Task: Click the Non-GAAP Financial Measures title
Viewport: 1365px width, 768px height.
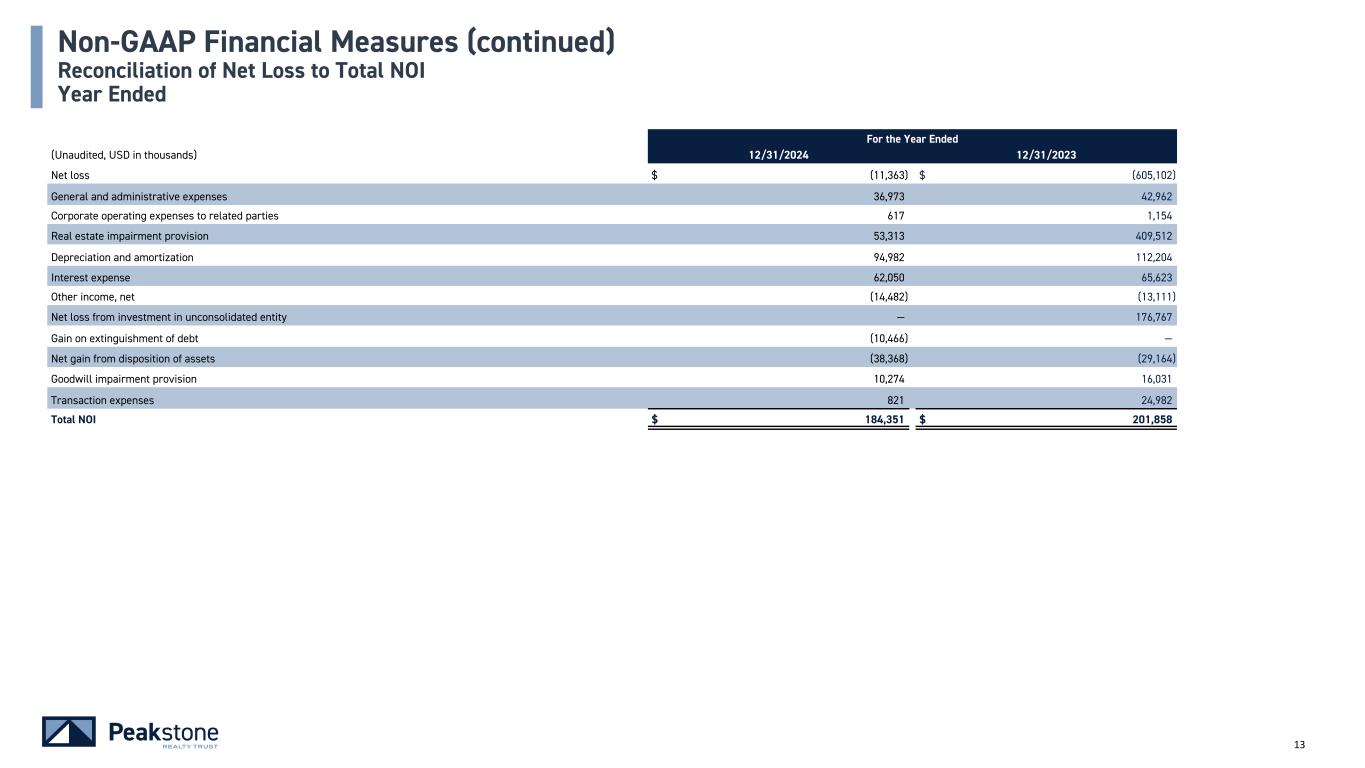Action: point(336,43)
